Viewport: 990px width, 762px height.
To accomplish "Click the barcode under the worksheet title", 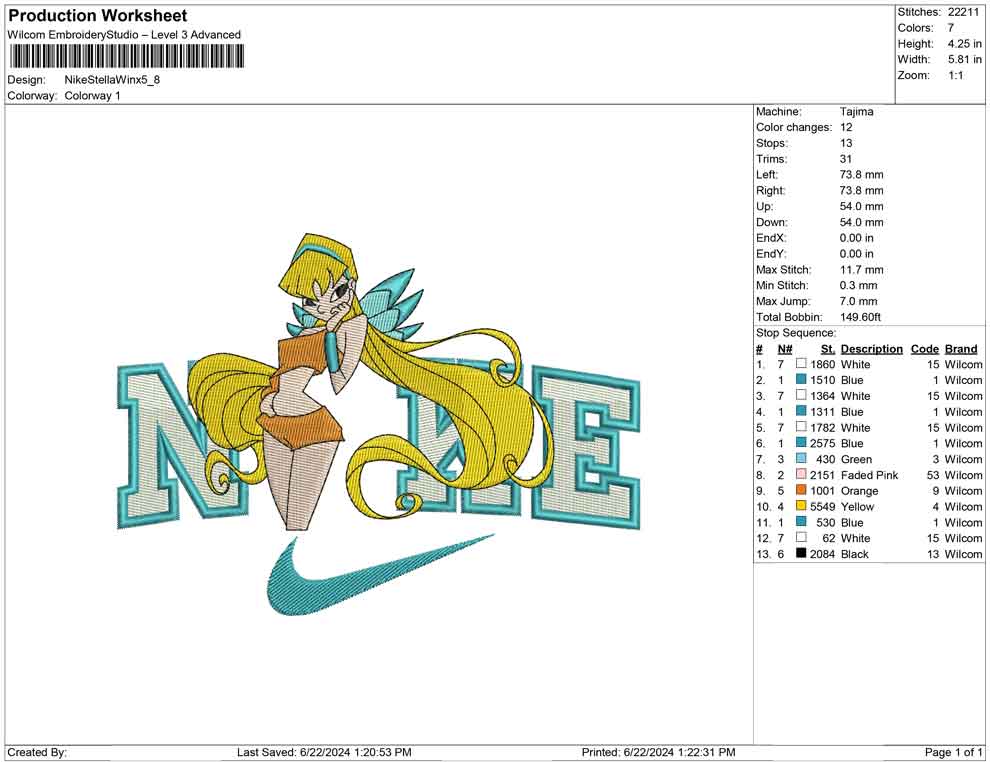I will [x=126, y=57].
